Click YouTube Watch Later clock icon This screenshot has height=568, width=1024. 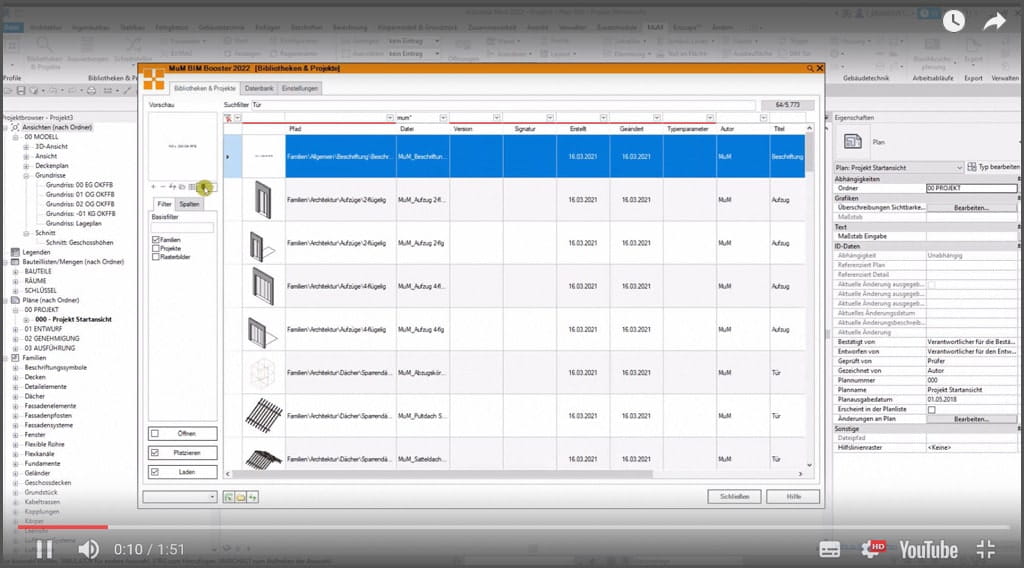953,21
